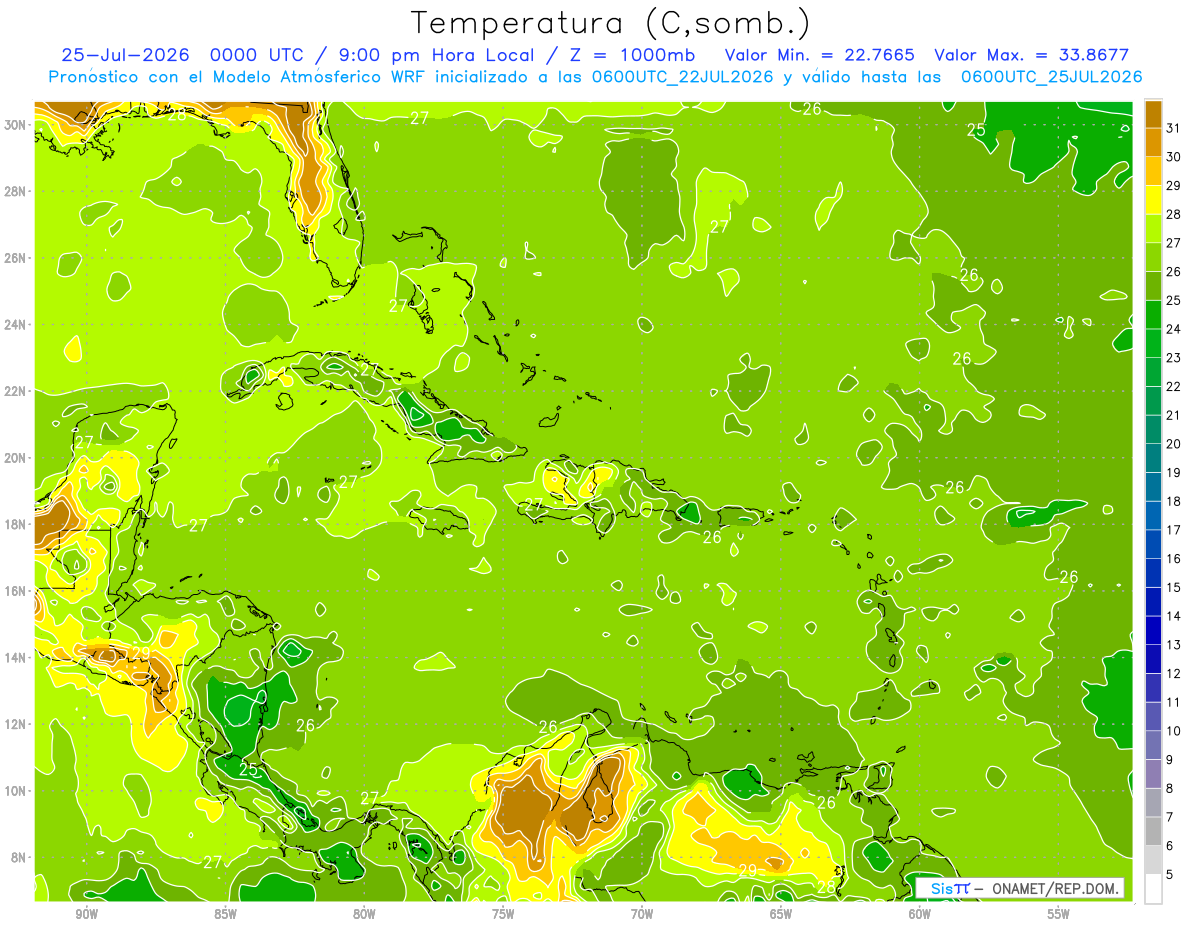Select the date 25-Jul-2026 in header

coord(125,55)
